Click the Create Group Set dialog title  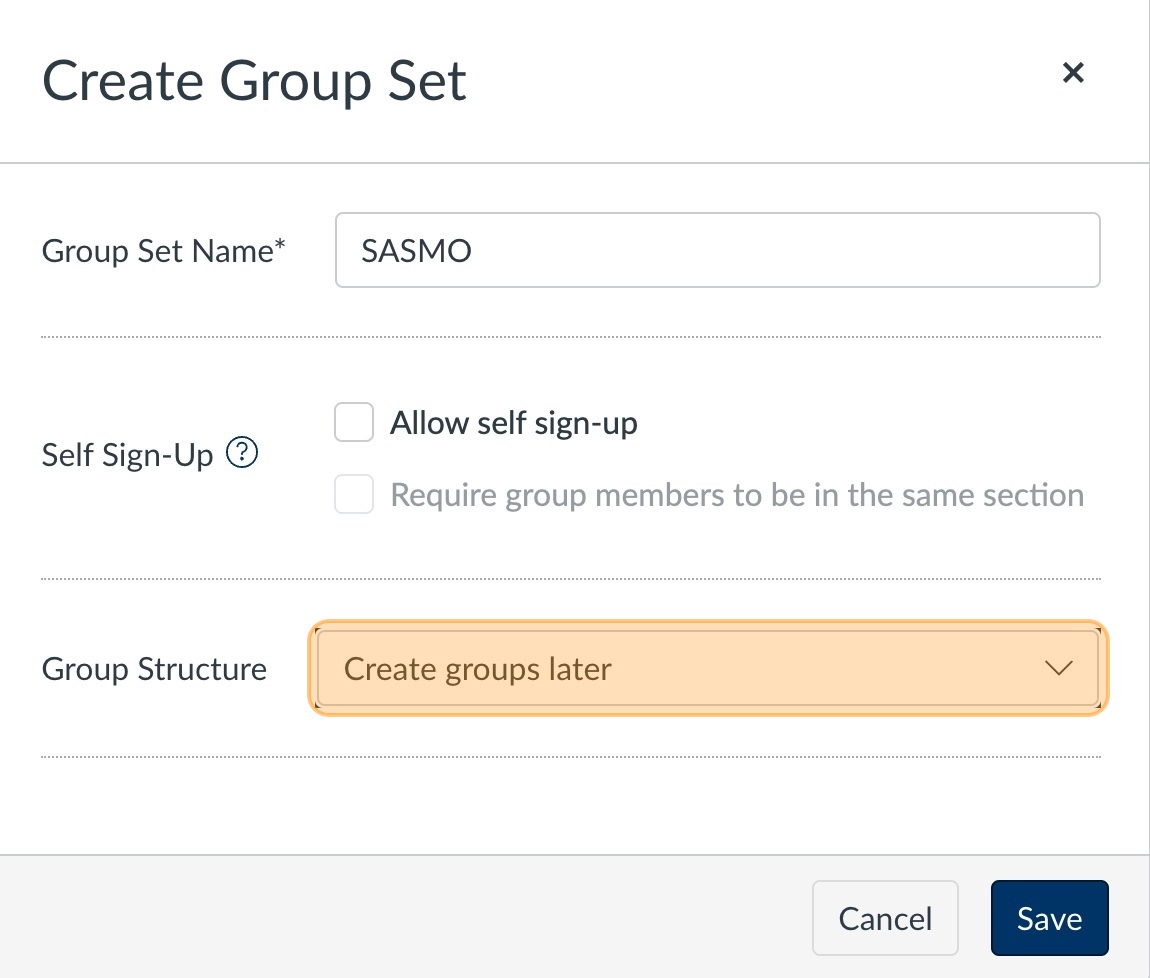(253, 80)
